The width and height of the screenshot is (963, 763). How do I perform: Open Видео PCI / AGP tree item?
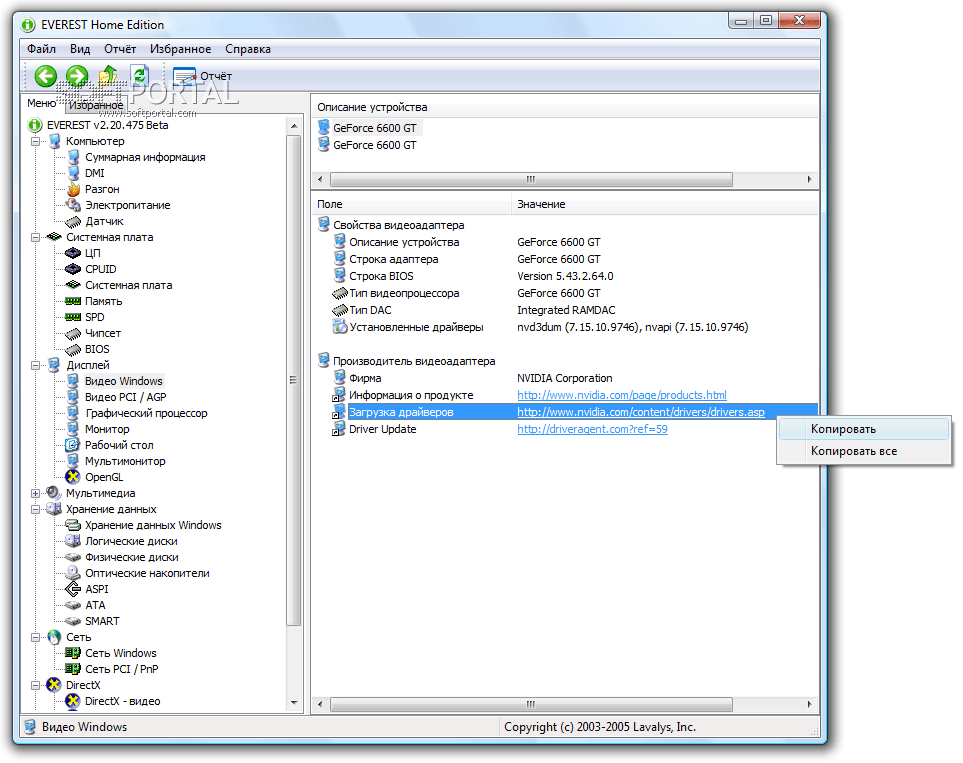[x=125, y=397]
